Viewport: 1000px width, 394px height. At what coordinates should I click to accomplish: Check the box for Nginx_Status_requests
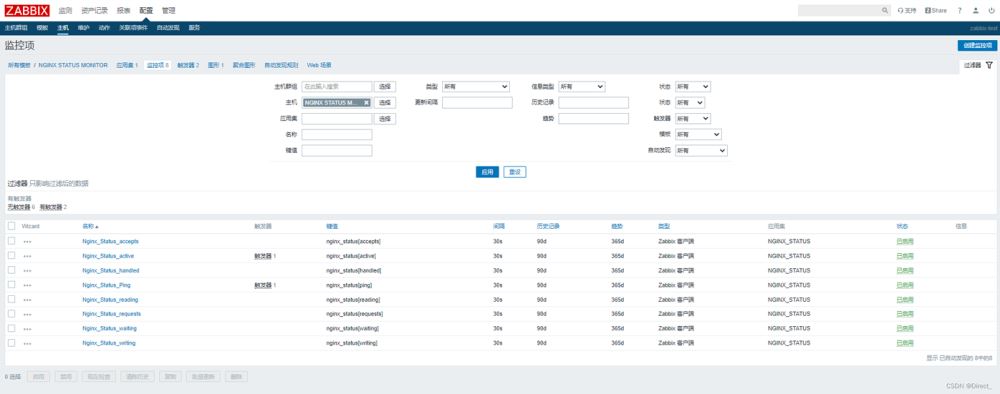tap(11, 314)
